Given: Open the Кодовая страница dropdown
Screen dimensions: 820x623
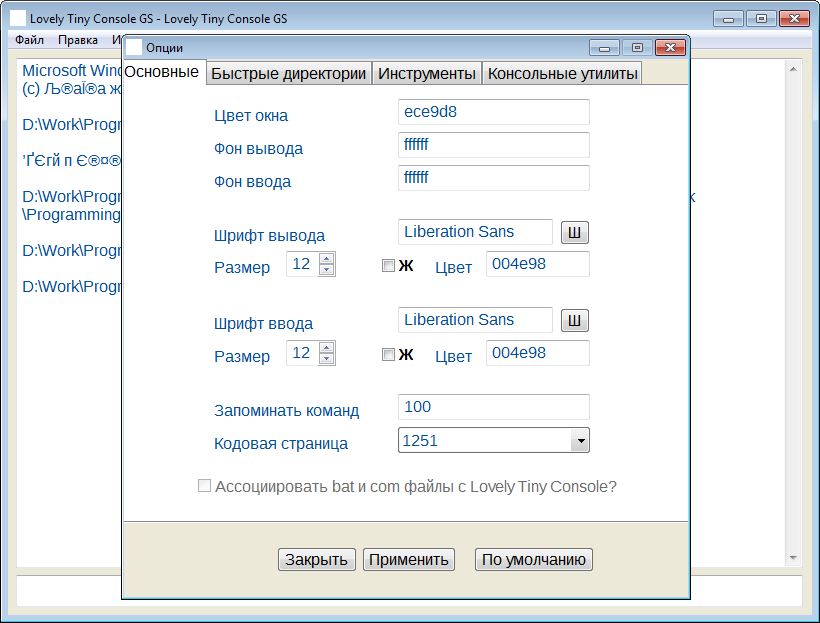Looking at the screenshot, I should click(x=580, y=440).
